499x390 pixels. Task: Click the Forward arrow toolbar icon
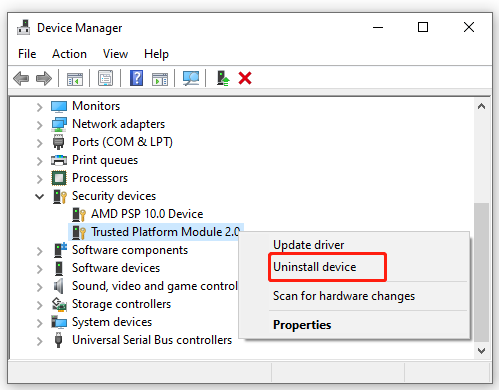tap(44, 79)
